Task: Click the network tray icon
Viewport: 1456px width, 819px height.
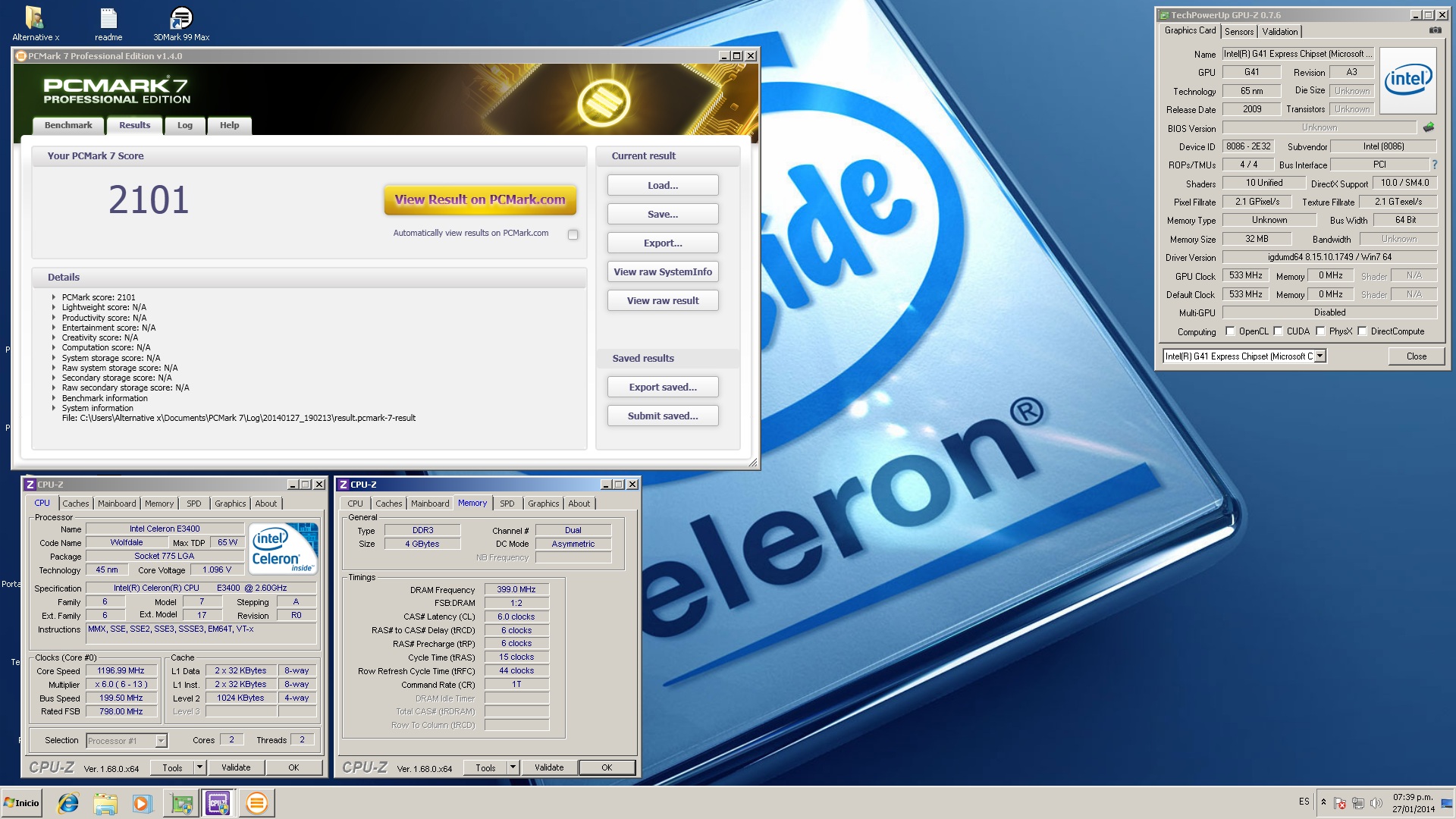Action: [x=1358, y=803]
